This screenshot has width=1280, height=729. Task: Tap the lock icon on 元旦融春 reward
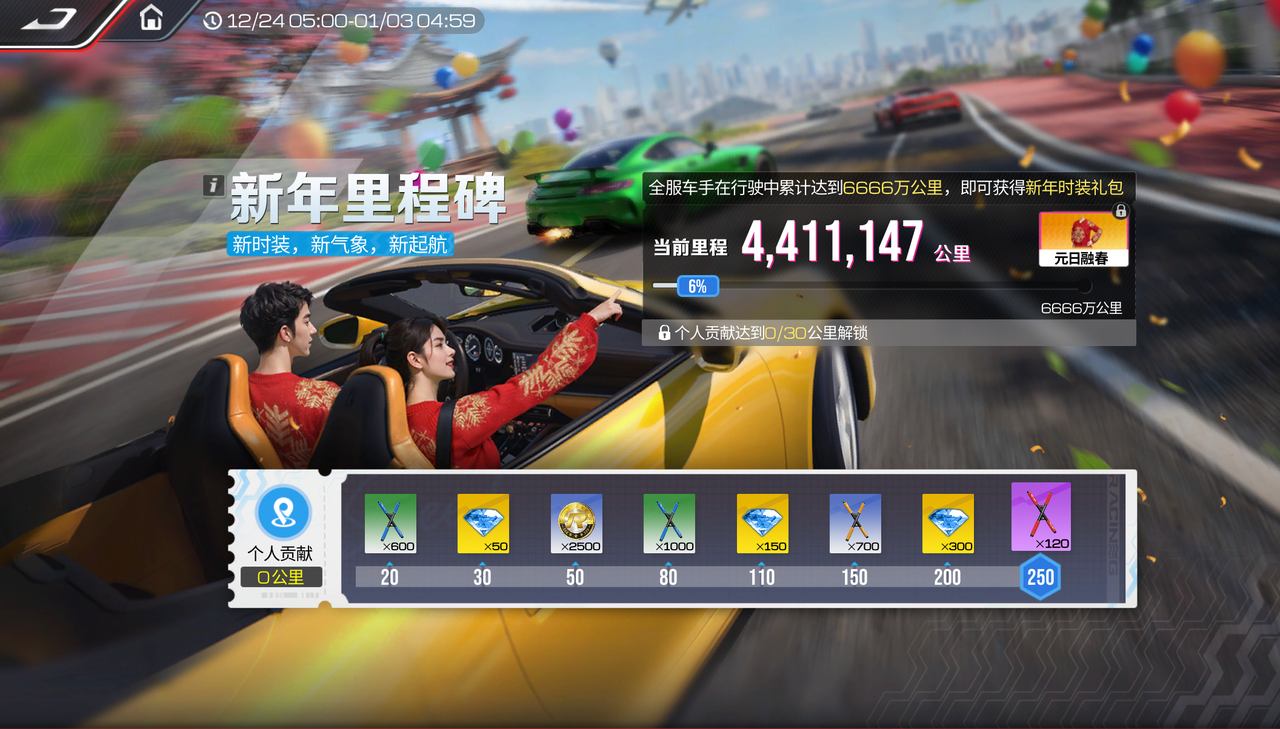1120,211
